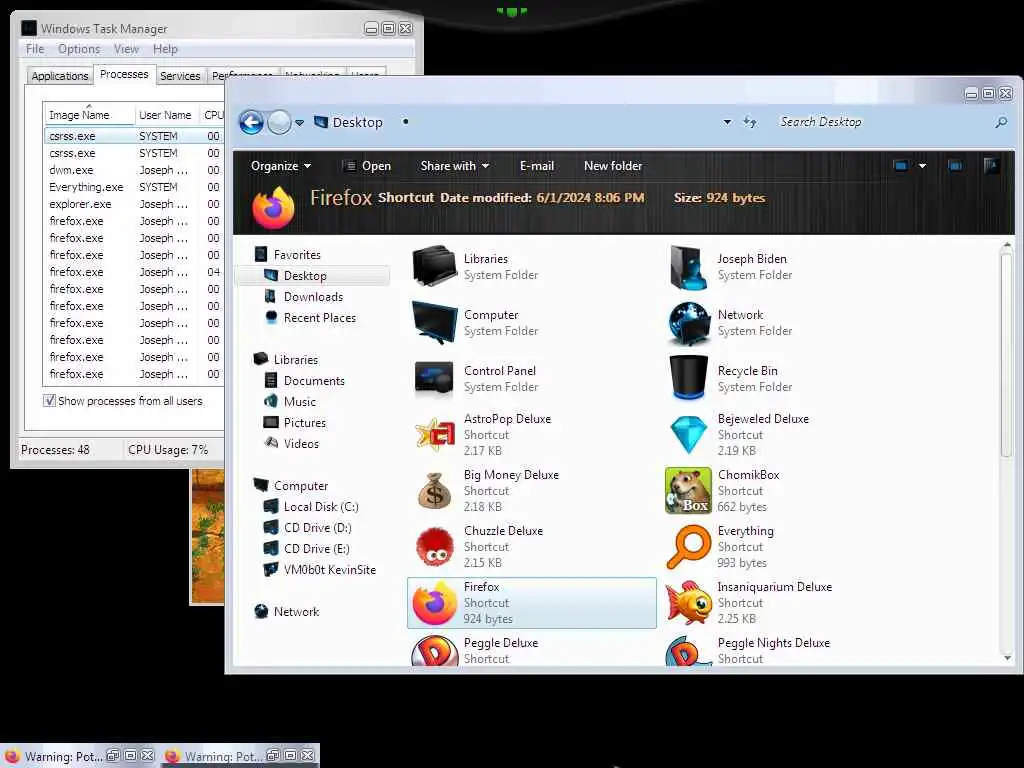Click the refresh icon beside the address bar
The width and height of the screenshot is (1024, 768).
(750, 122)
